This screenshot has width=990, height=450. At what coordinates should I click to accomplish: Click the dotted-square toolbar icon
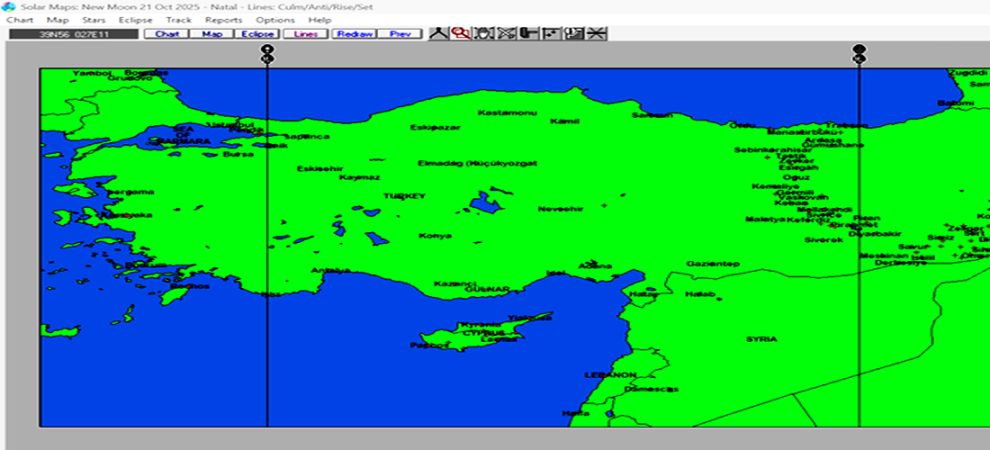[551, 33]
